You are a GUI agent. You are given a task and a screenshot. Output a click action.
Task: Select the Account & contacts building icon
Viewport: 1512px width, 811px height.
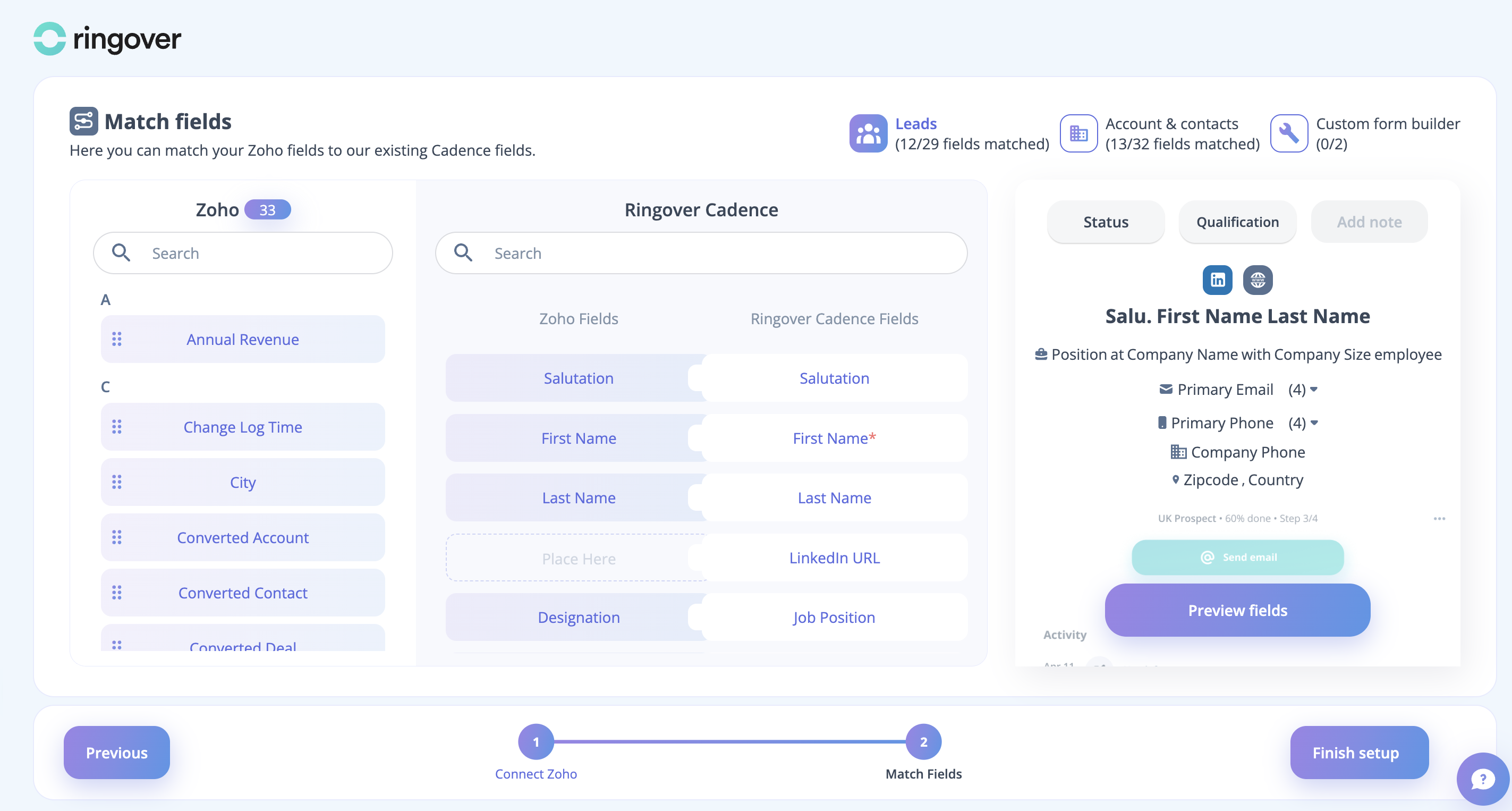(1078, 133)
